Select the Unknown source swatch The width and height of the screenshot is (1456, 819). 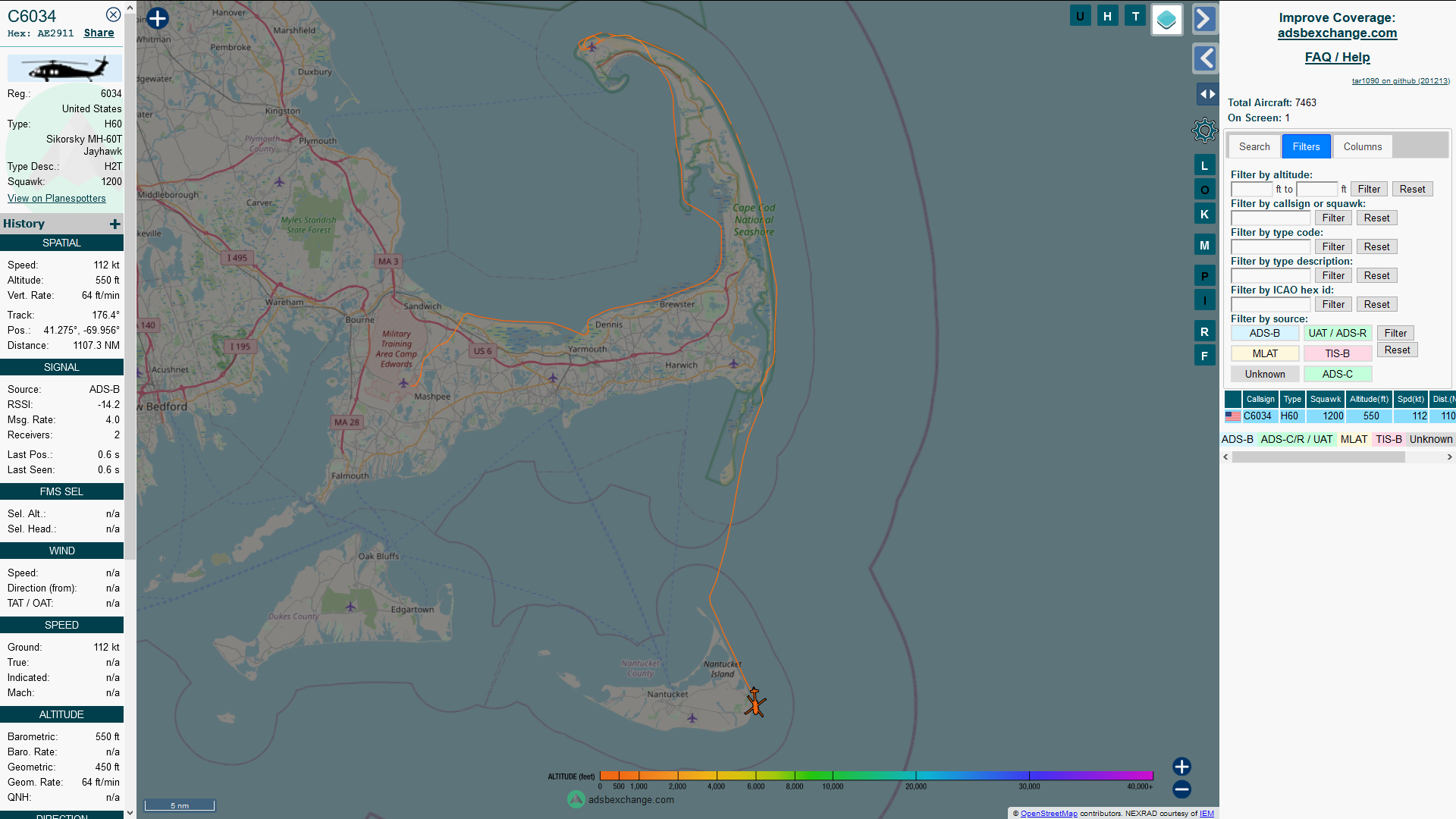pyautogui.click(x=1264, y=374)
